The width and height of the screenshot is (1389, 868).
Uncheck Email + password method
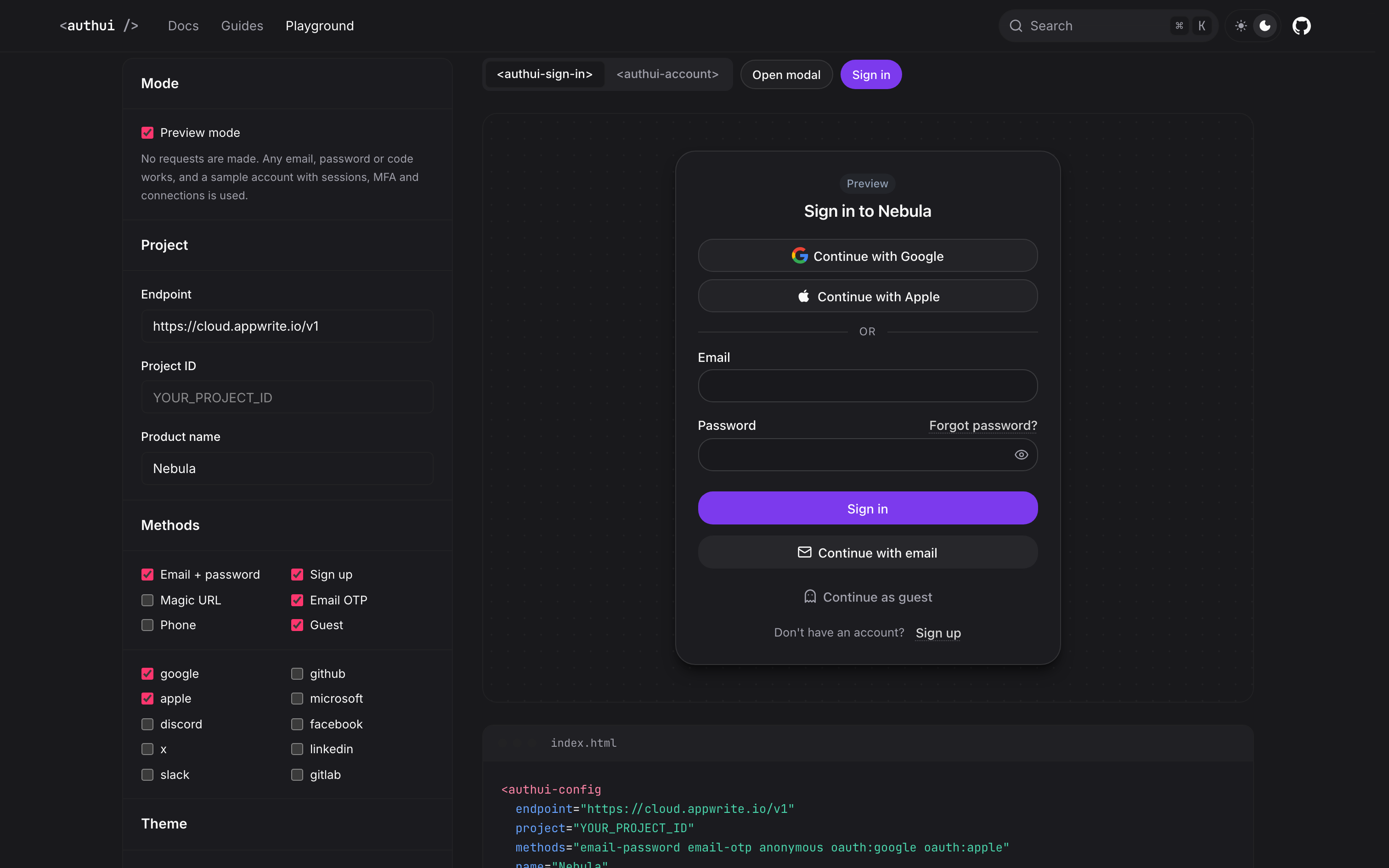coord(147,575)
